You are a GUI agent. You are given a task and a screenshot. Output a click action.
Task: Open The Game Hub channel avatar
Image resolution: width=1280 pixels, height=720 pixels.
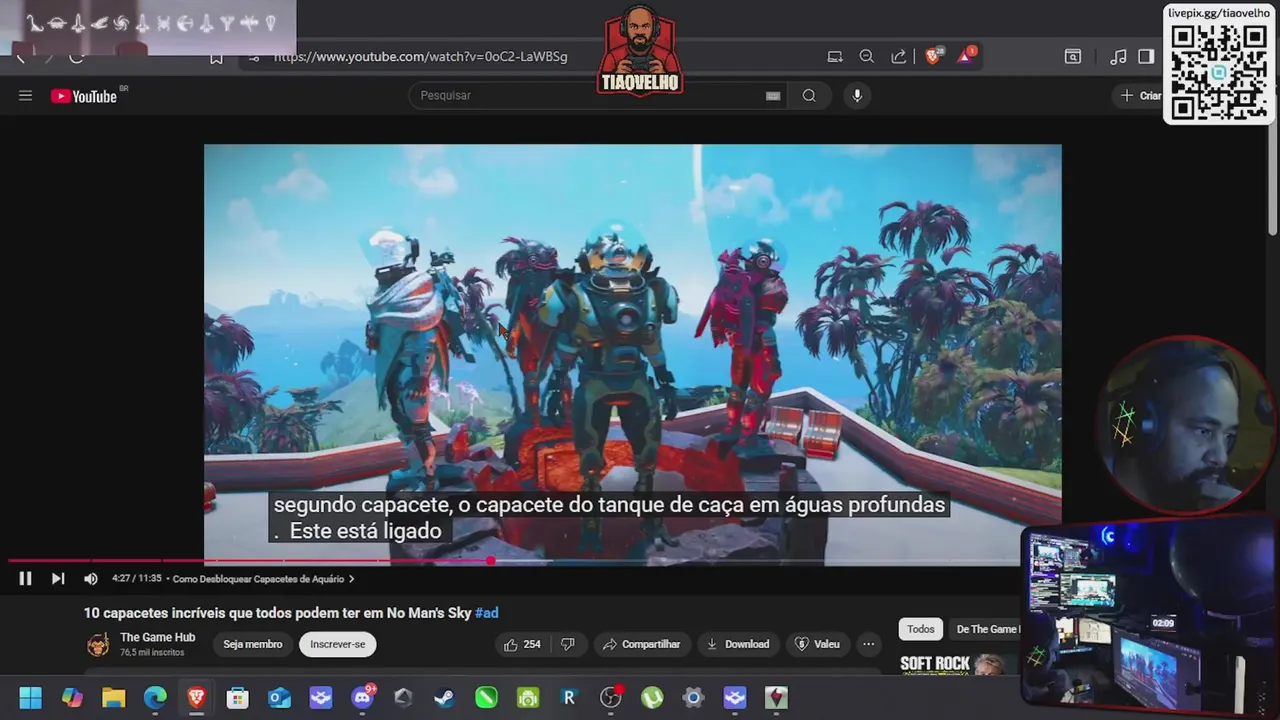(x=98, y=645)
